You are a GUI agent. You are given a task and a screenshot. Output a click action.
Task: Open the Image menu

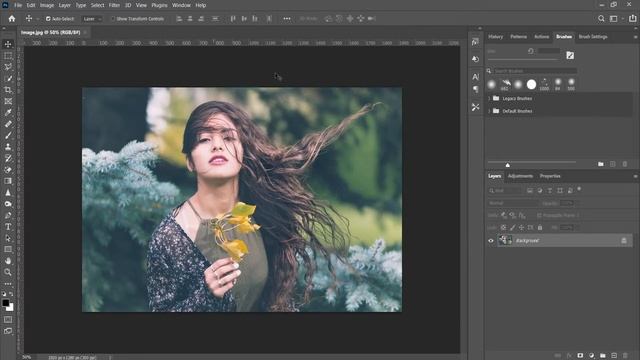(47, 5)
